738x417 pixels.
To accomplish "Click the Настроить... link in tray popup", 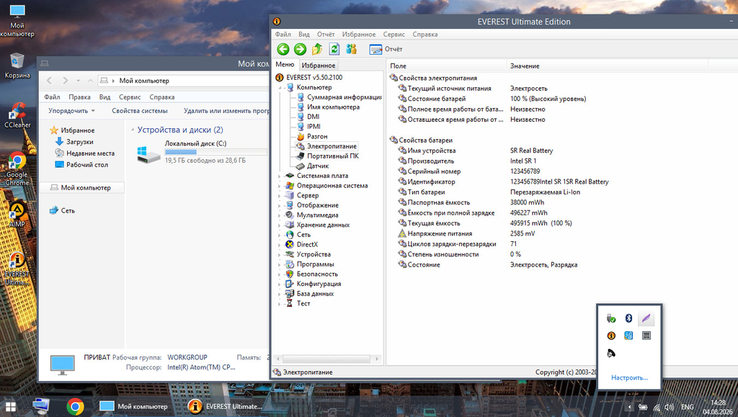I will click(x=629, y=377).
